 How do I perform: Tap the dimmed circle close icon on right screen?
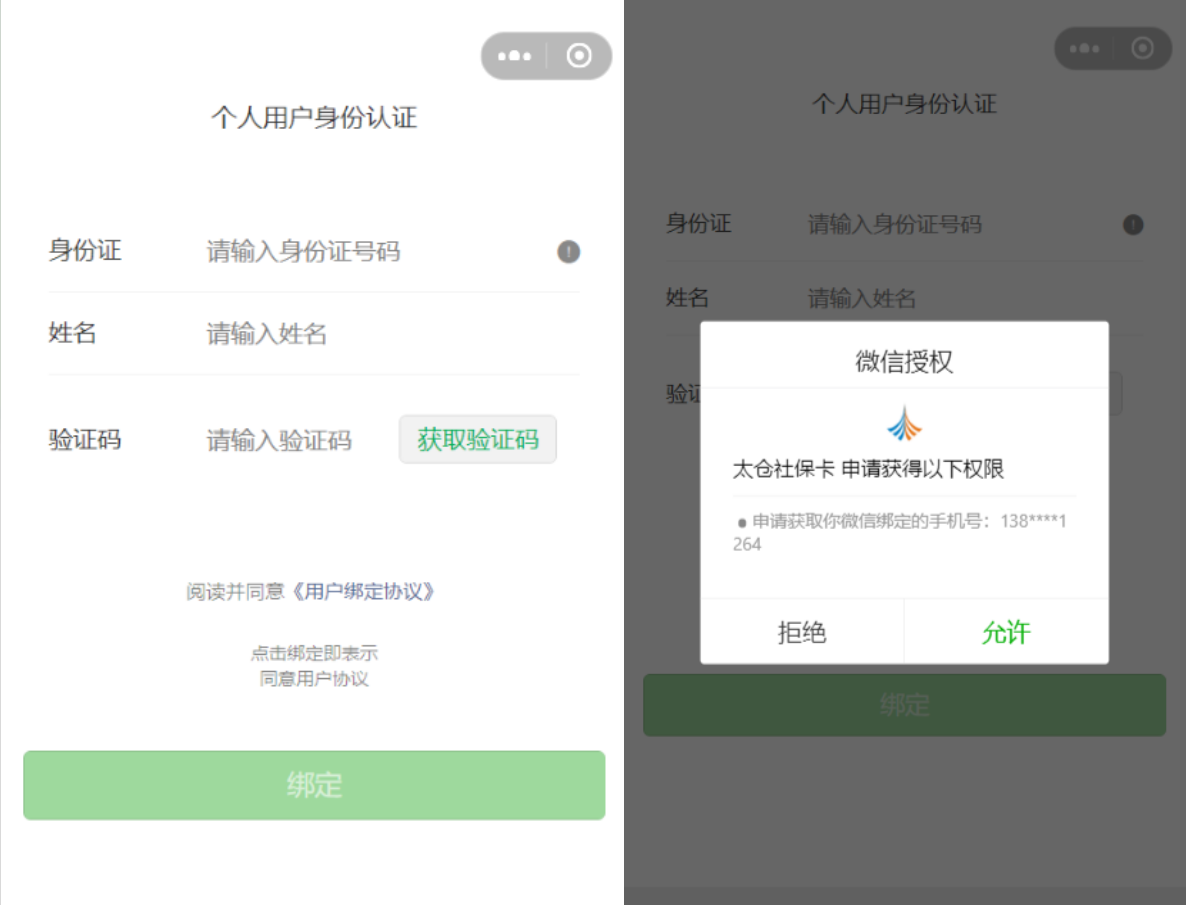pyautogui.click(x=1142, y=48)
